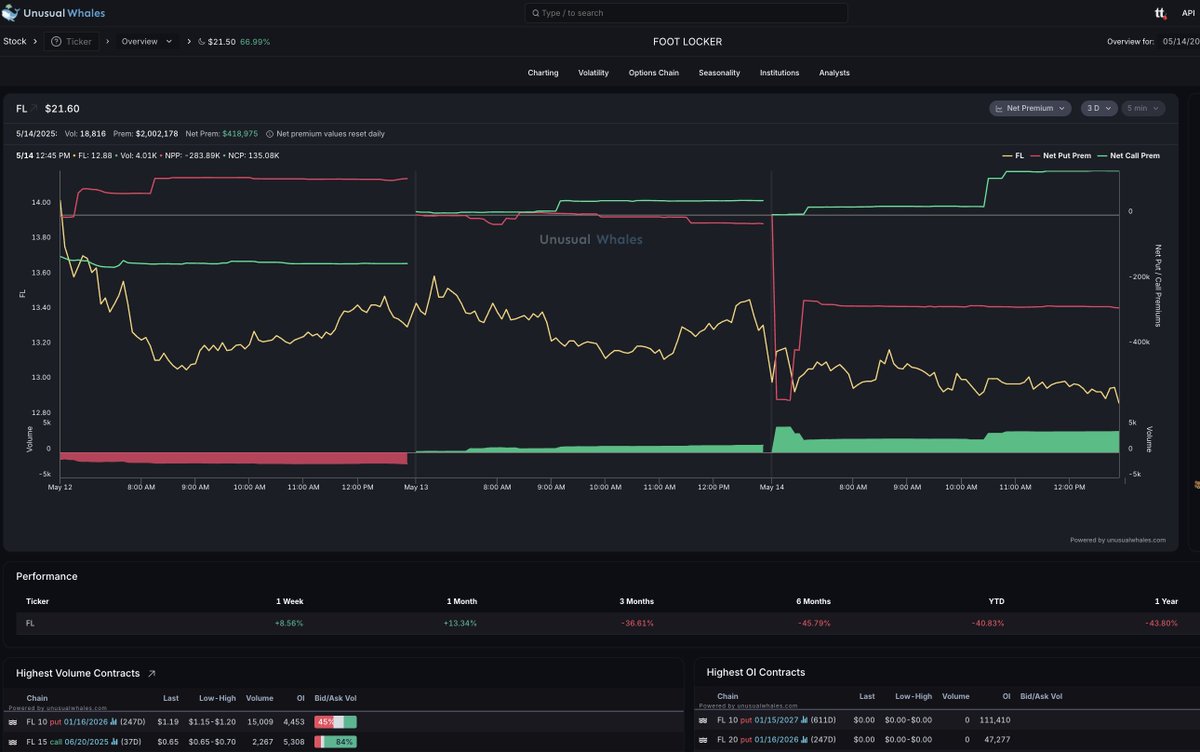Click the Ticker selector field
This screenshot has width=1200, height=752.
[71, 42]
